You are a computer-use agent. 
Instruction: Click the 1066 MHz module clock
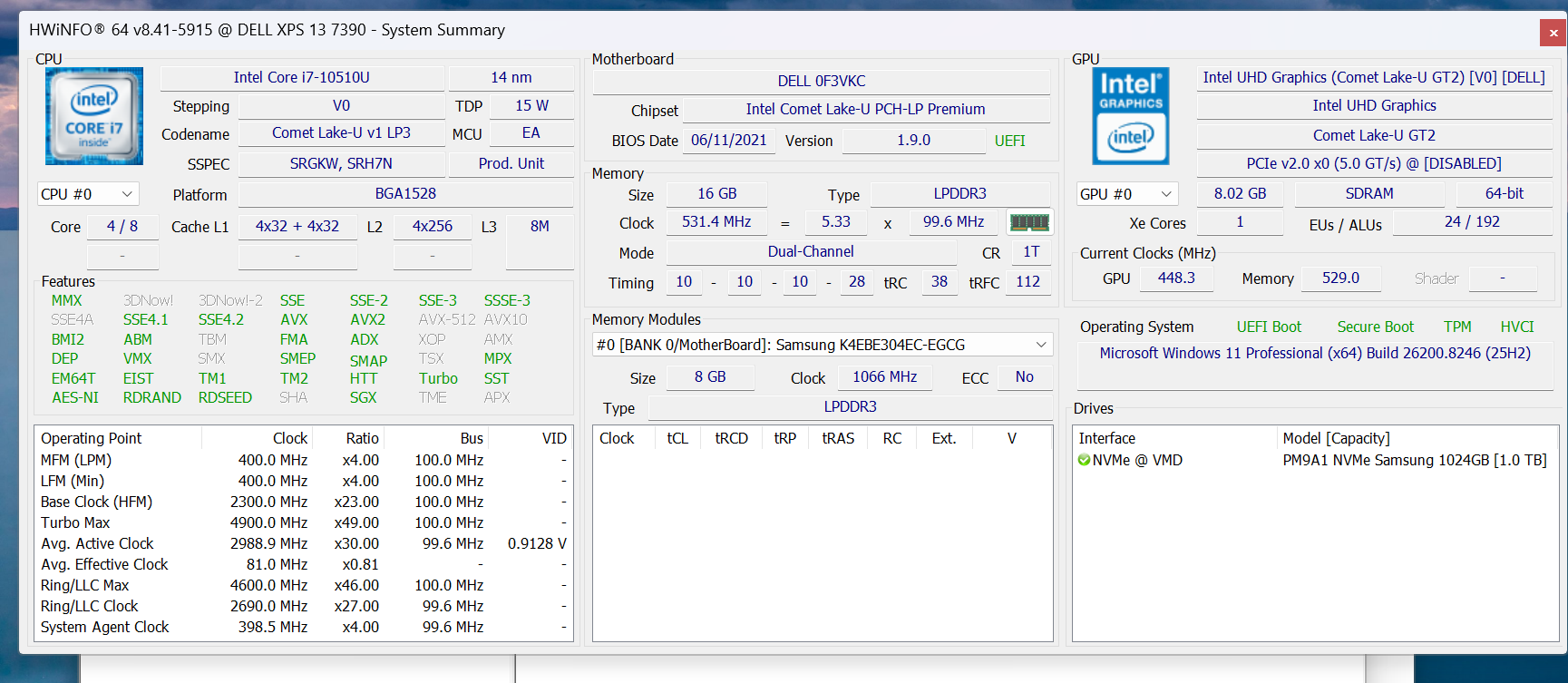tap(884, 377)
